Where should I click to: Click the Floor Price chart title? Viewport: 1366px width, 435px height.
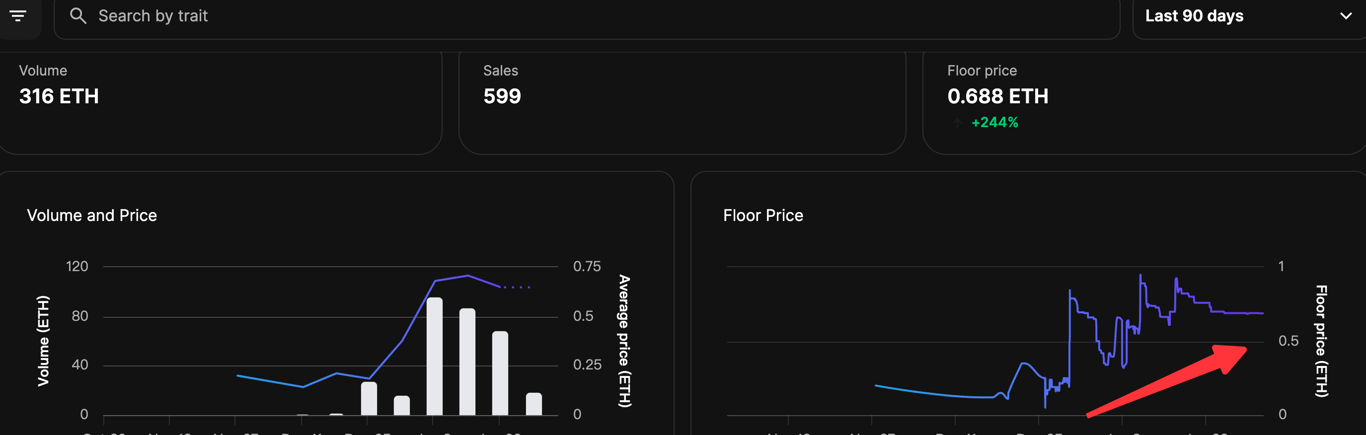coord(763,215)
